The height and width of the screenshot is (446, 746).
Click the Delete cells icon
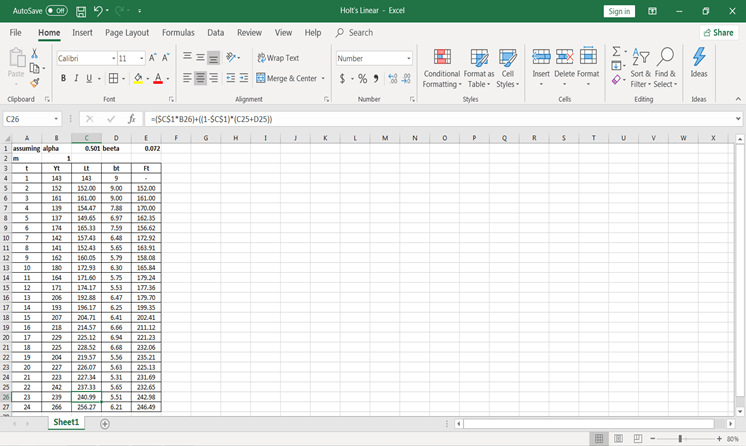pos(564,57)
